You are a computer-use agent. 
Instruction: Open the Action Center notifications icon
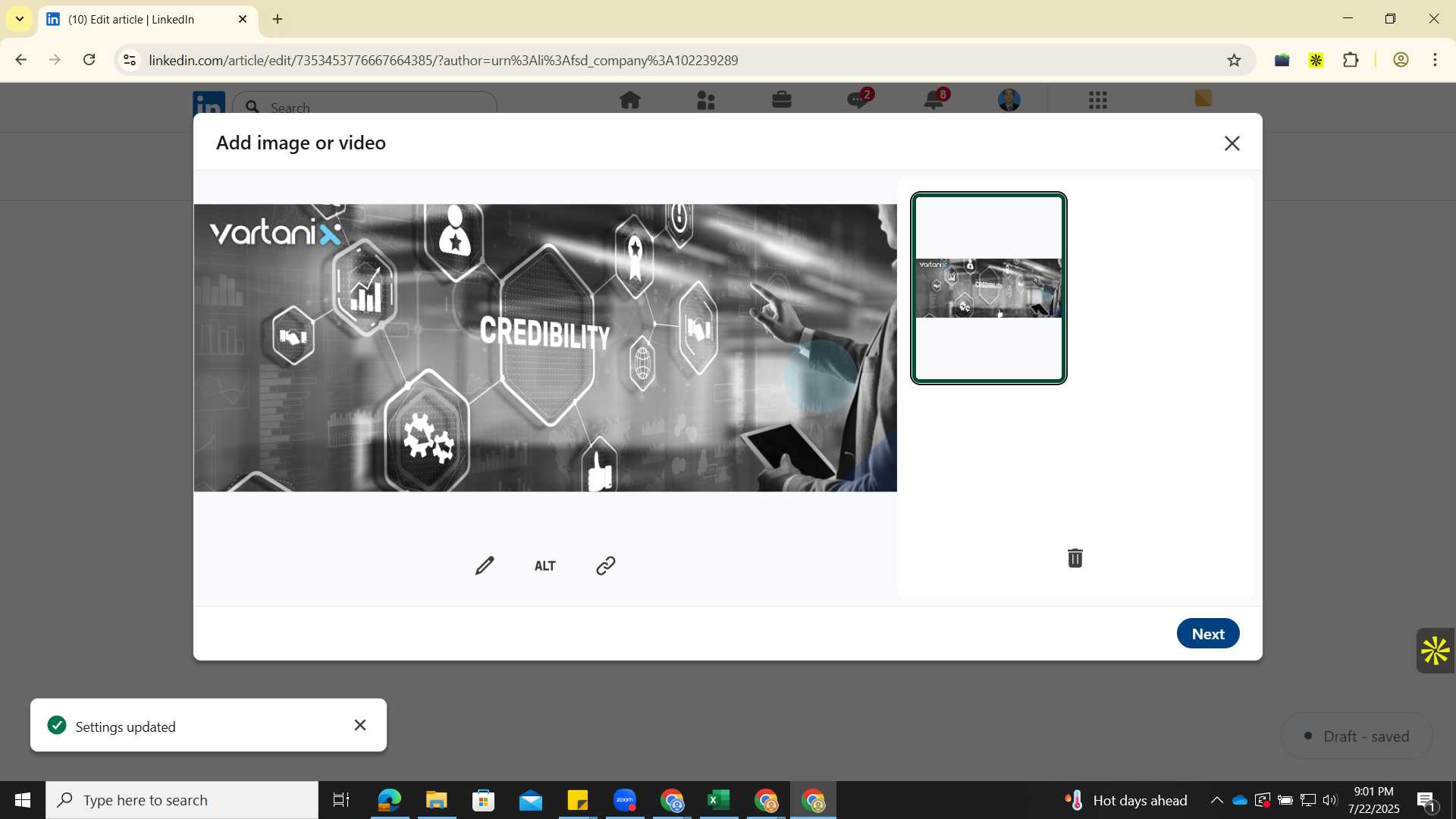1426,800
